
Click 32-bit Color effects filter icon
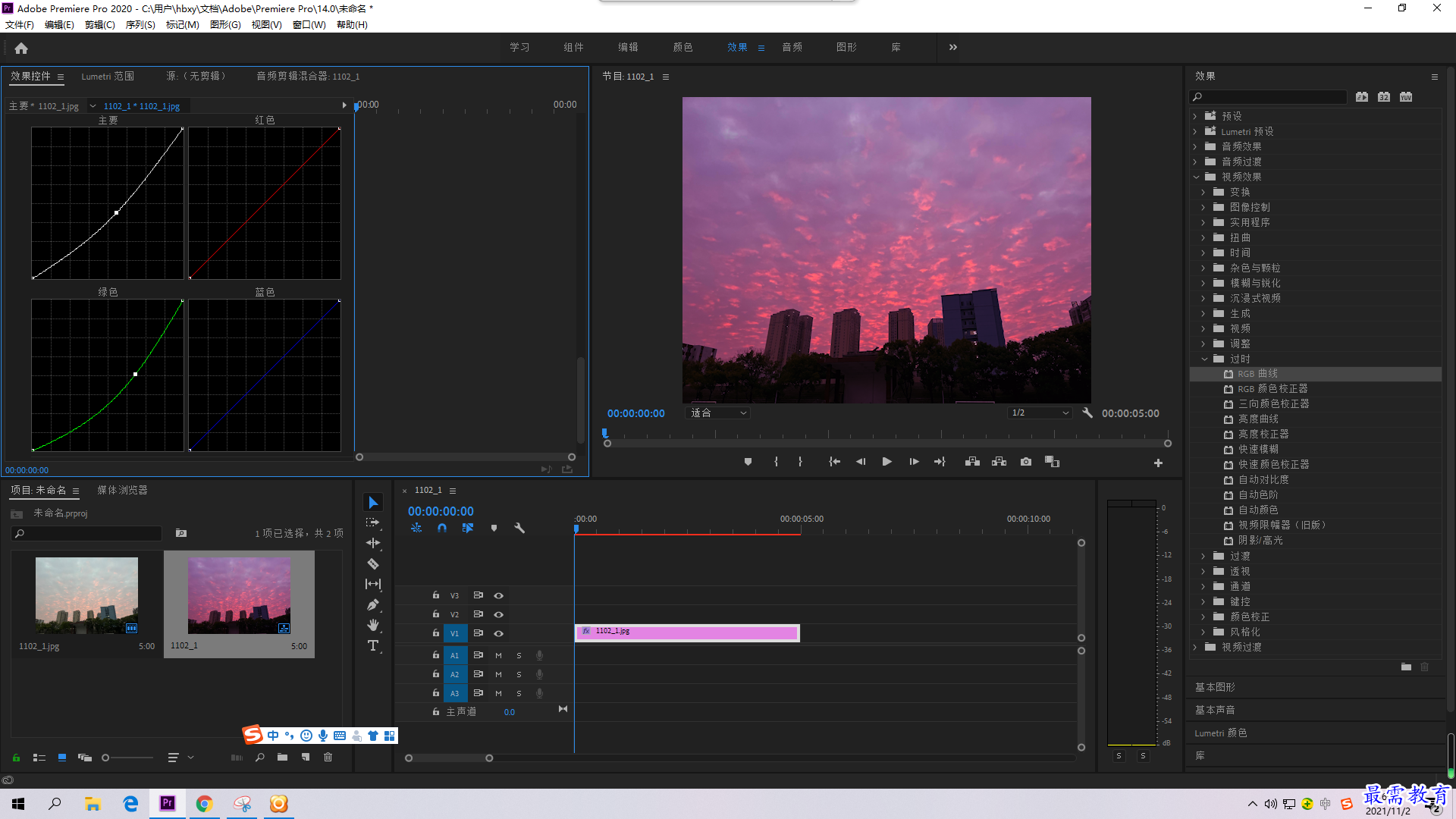(x=1384, y=97)
